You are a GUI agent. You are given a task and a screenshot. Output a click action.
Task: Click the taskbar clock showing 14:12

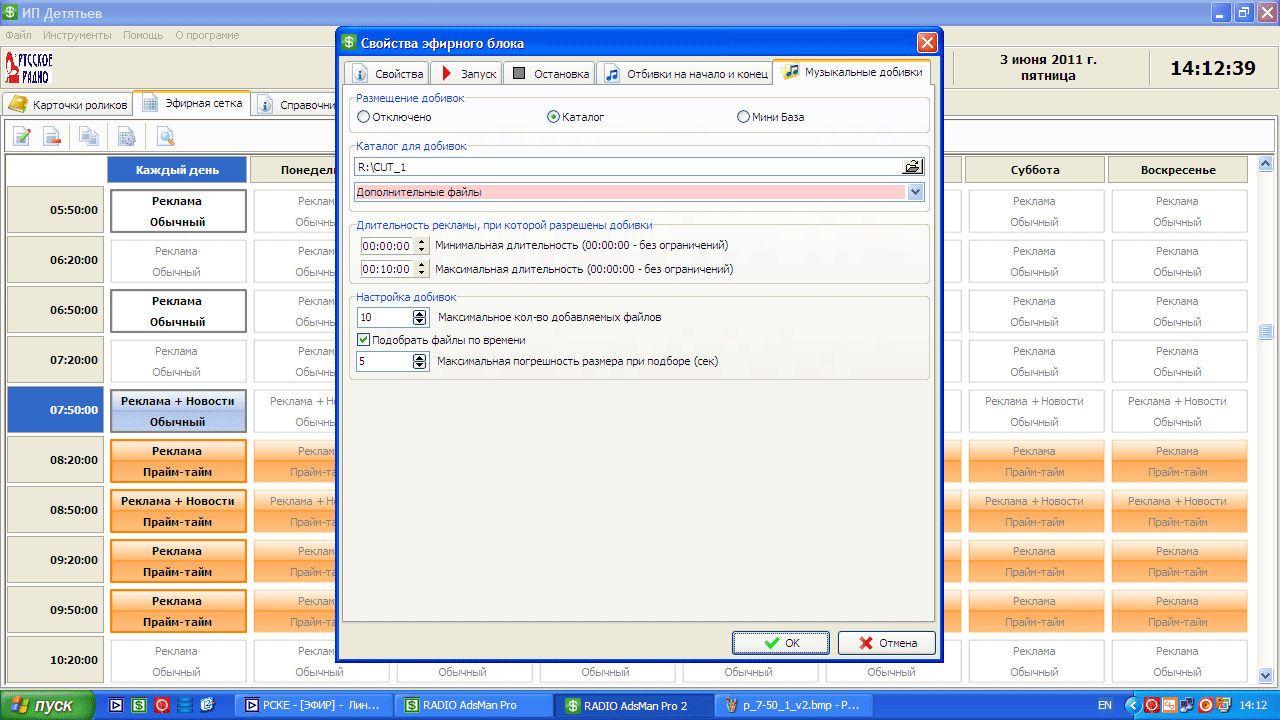(1254, 705)
